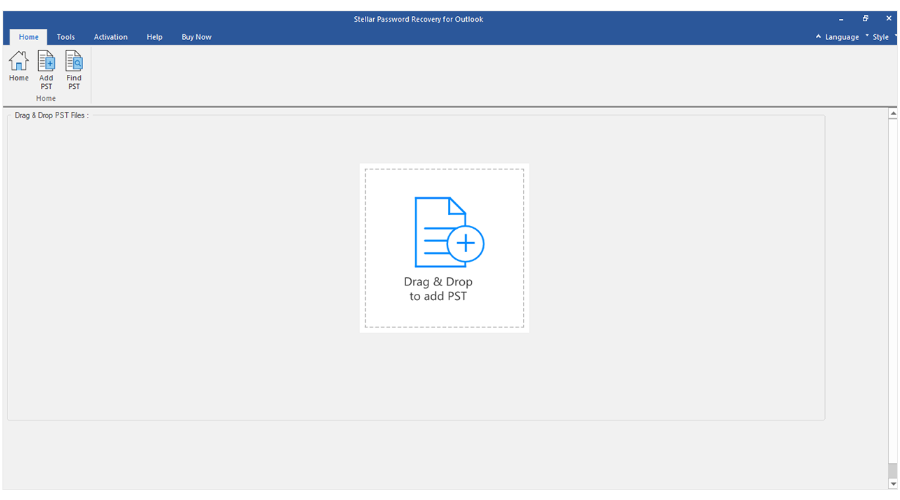
Task: Click the document plus icon in drop area
Action: (x=449, y=232)
